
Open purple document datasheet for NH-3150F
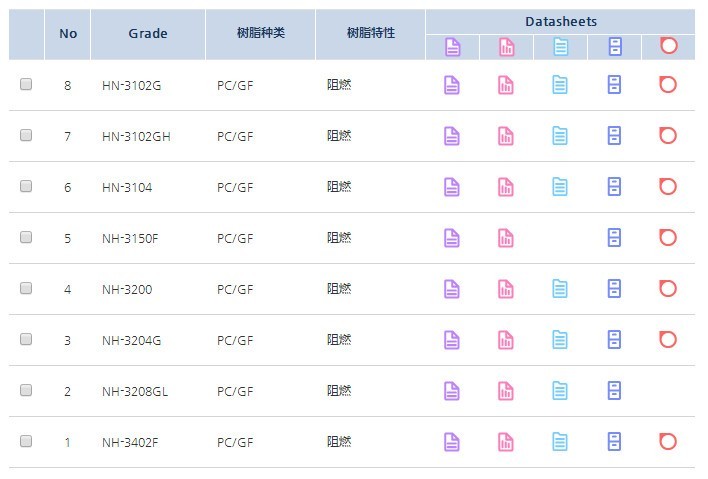(x=452, y=238)
